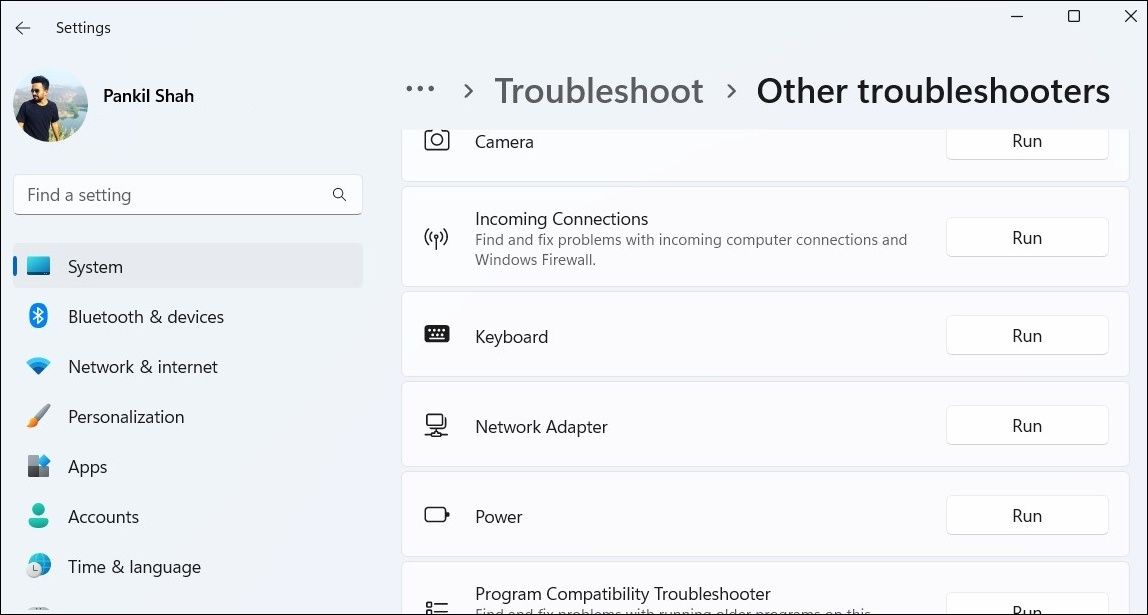Click the Program Compatibility Troubleshooter icon
The height and width of the screenshot is (615, 1148).
tap(437, 604)
